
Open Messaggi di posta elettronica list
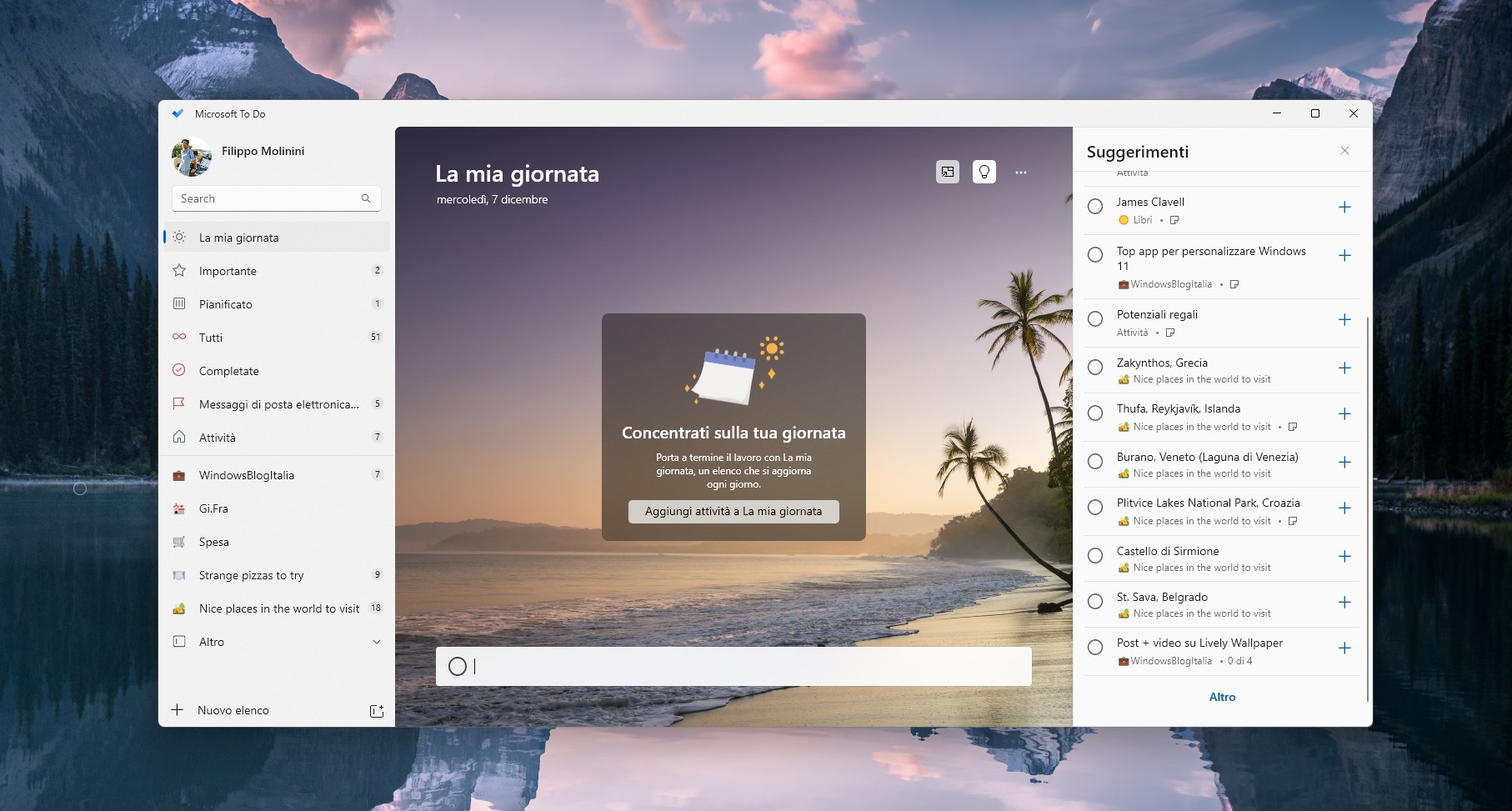276,404
